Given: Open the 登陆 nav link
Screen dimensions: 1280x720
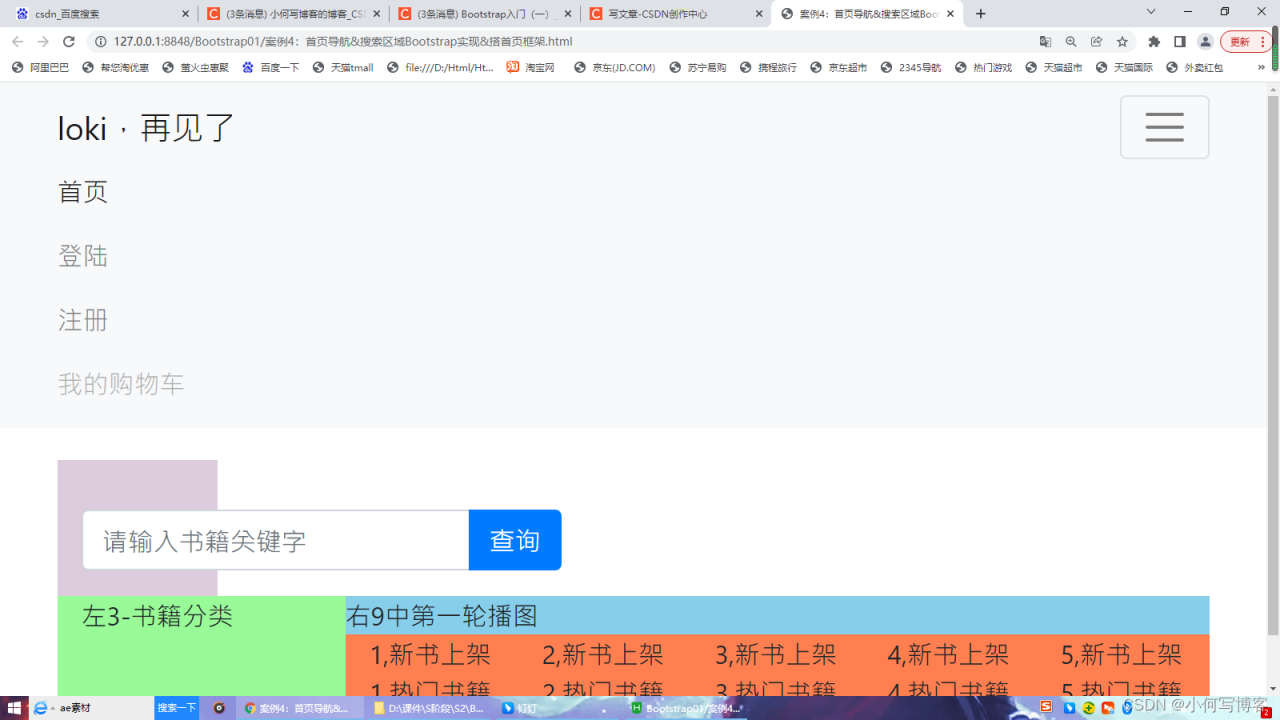Looking at the screenshot, I should [x=83, y=256].
